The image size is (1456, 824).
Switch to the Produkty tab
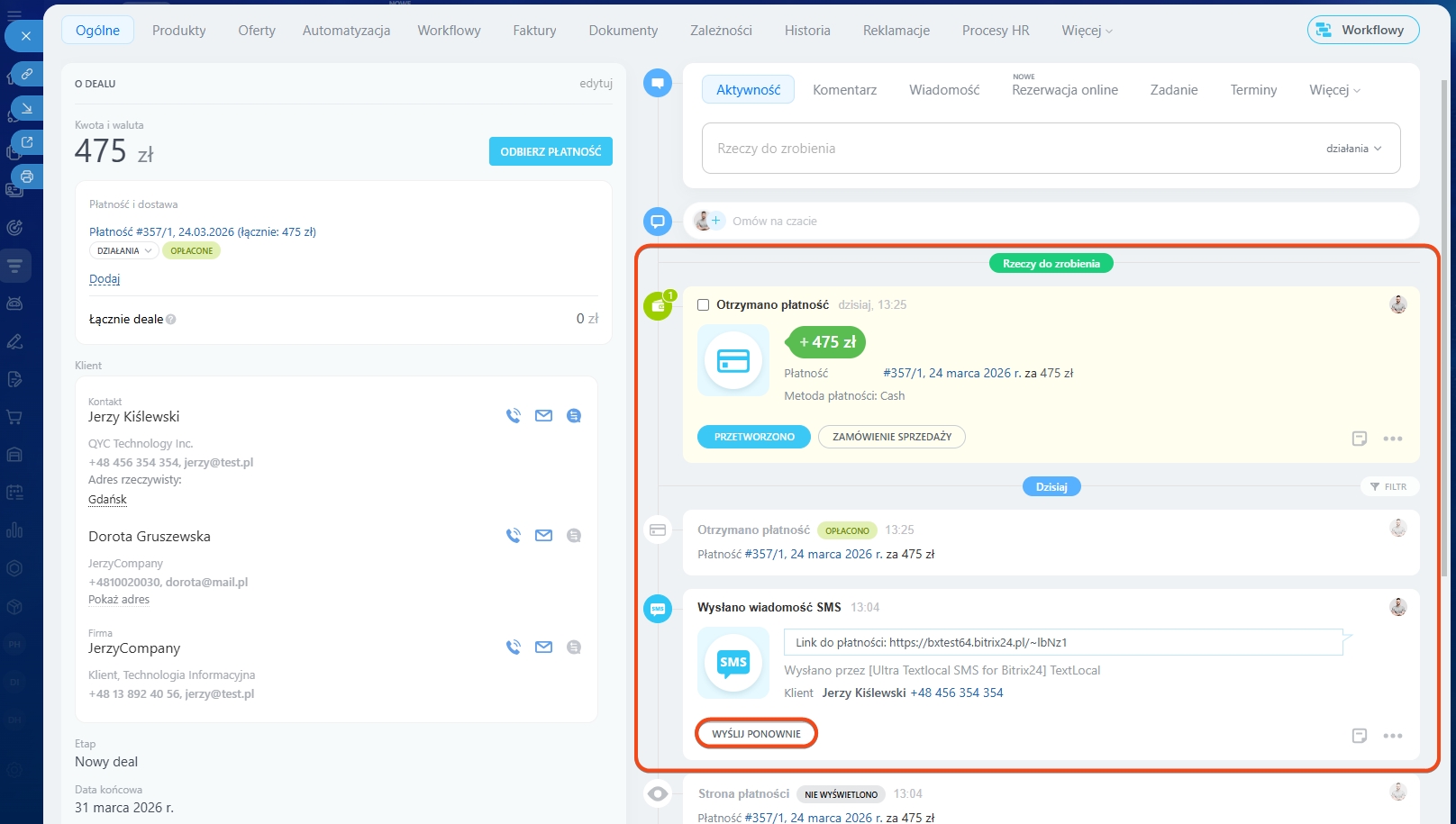tap(178, 31)
